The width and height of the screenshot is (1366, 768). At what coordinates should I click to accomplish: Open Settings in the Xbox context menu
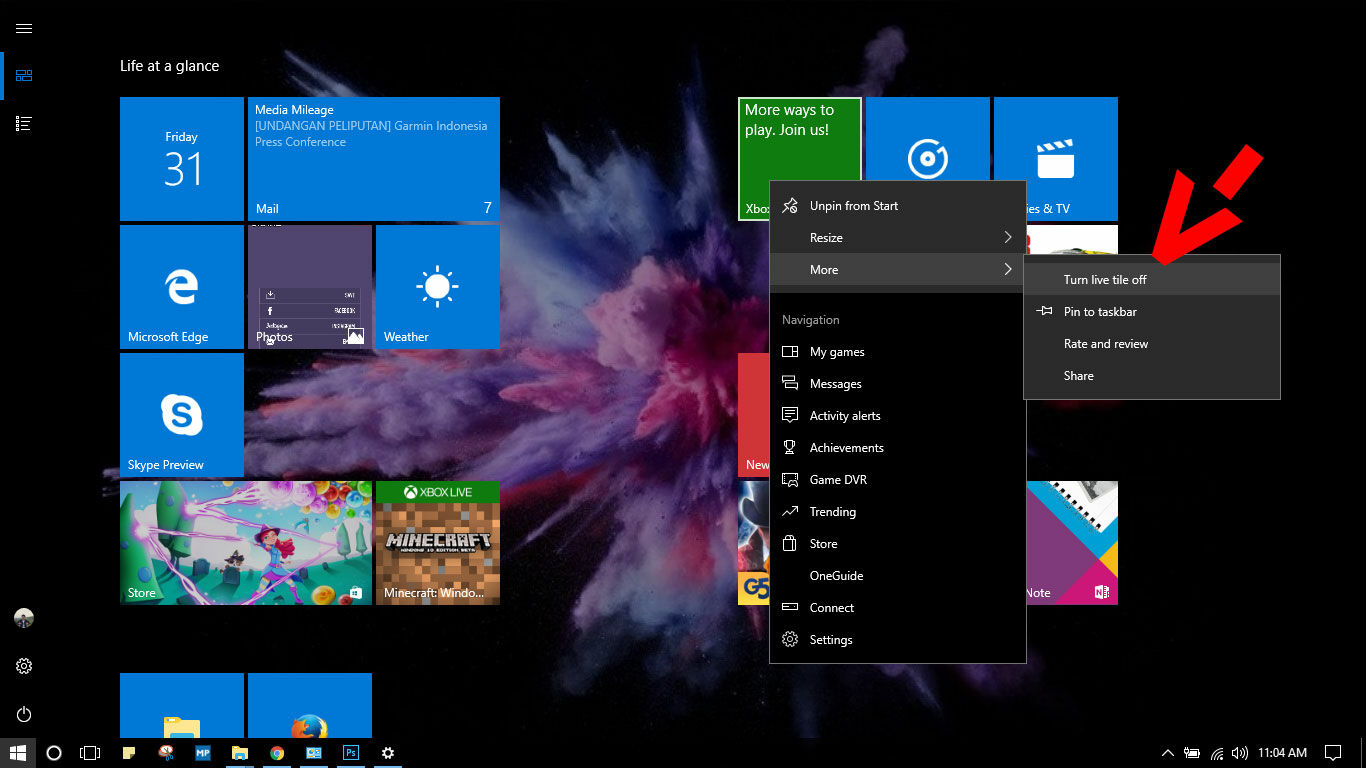pos(898,640)
